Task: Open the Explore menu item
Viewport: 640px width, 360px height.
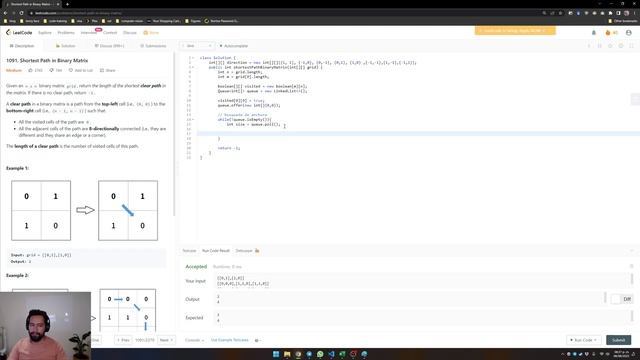Action: [45, 33]
